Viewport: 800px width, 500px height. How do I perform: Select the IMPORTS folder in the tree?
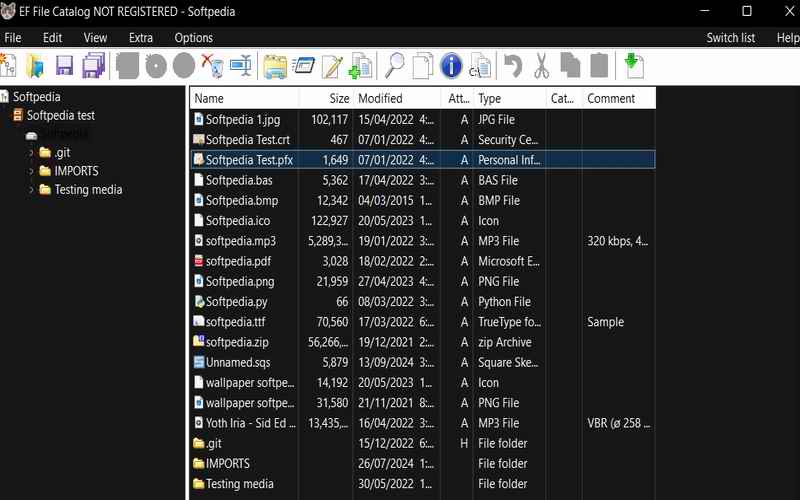(x=76, y=171)
